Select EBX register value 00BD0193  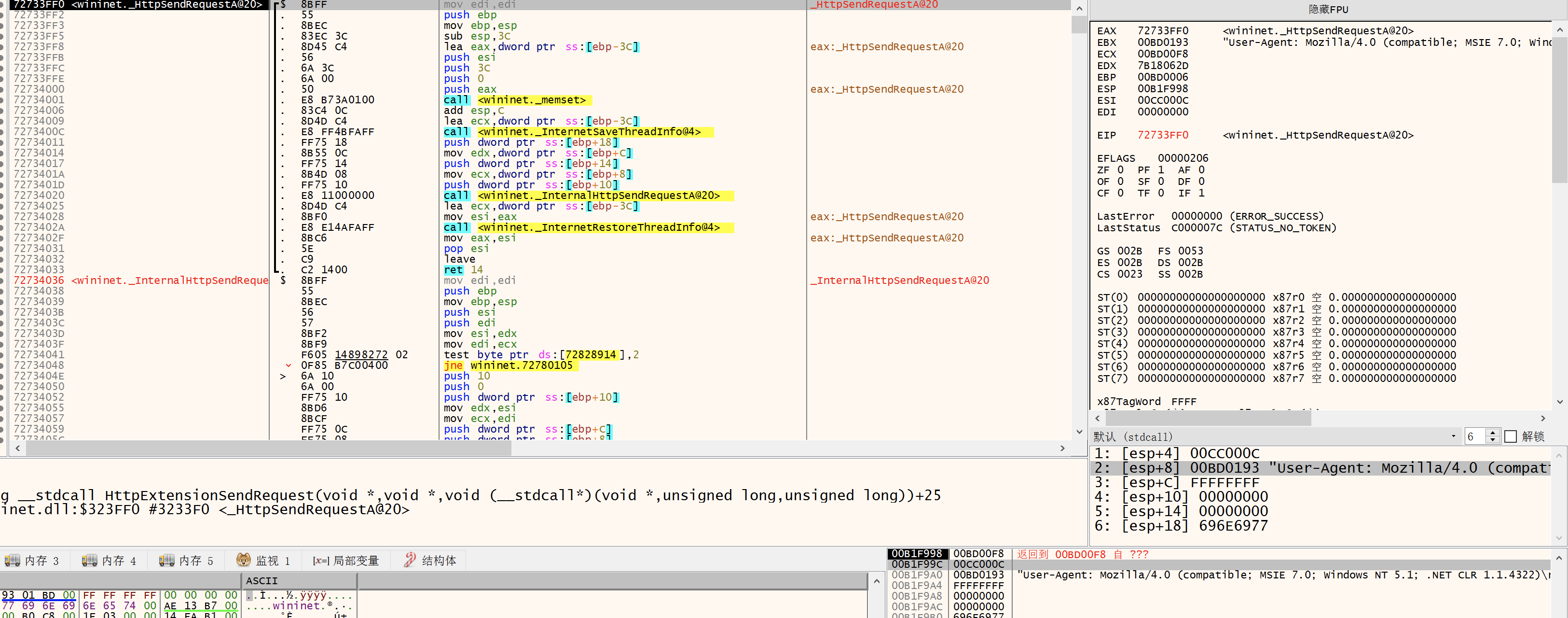(x=1163, y=42)
